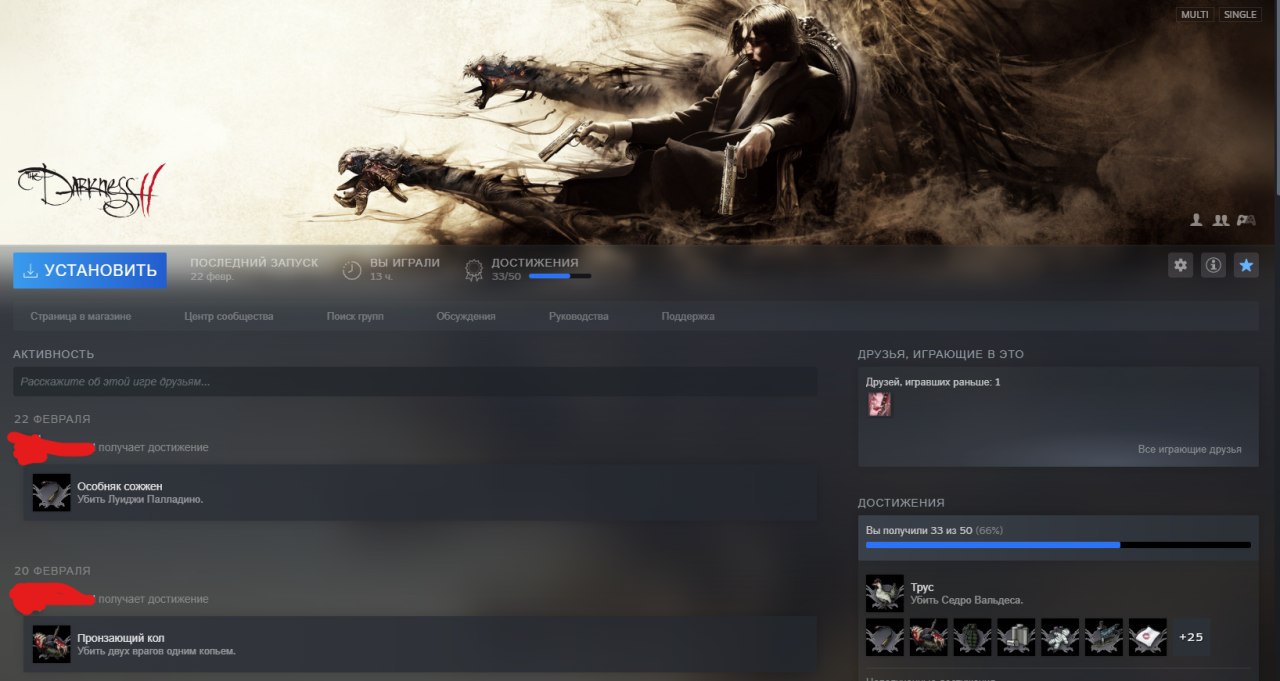The height and width of the screenshot is (681, 1280).
Task: Click Трус achievement title
Action: tap(922, 587)
